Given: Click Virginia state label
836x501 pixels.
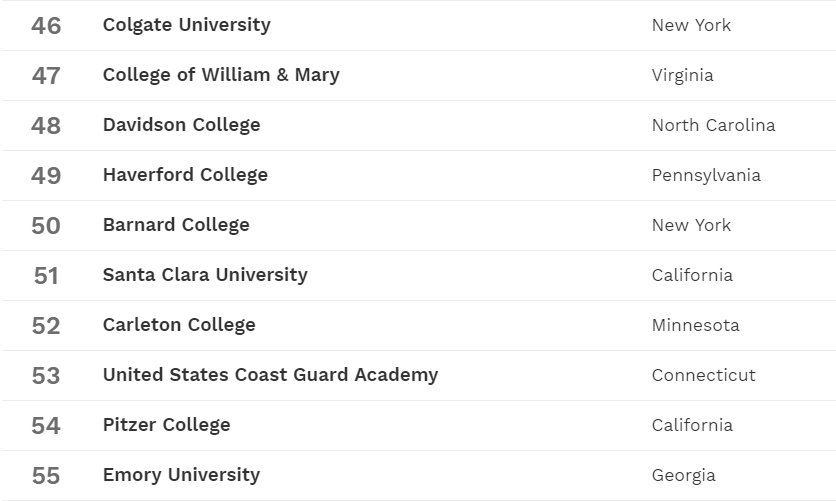Looking at the screenshot, I should 682,75.
